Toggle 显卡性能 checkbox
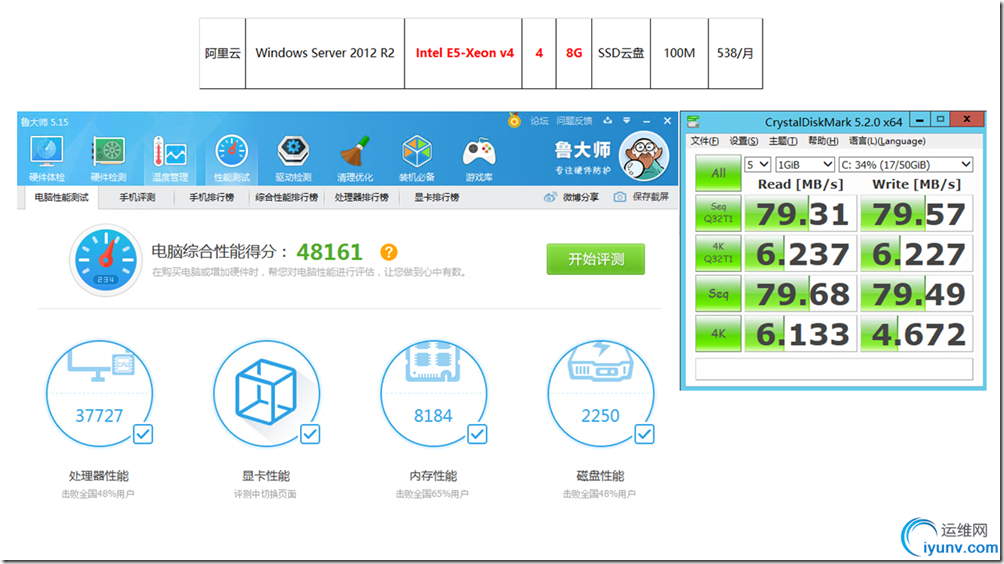Screen dimensions: 1004x564 (310, 434)
